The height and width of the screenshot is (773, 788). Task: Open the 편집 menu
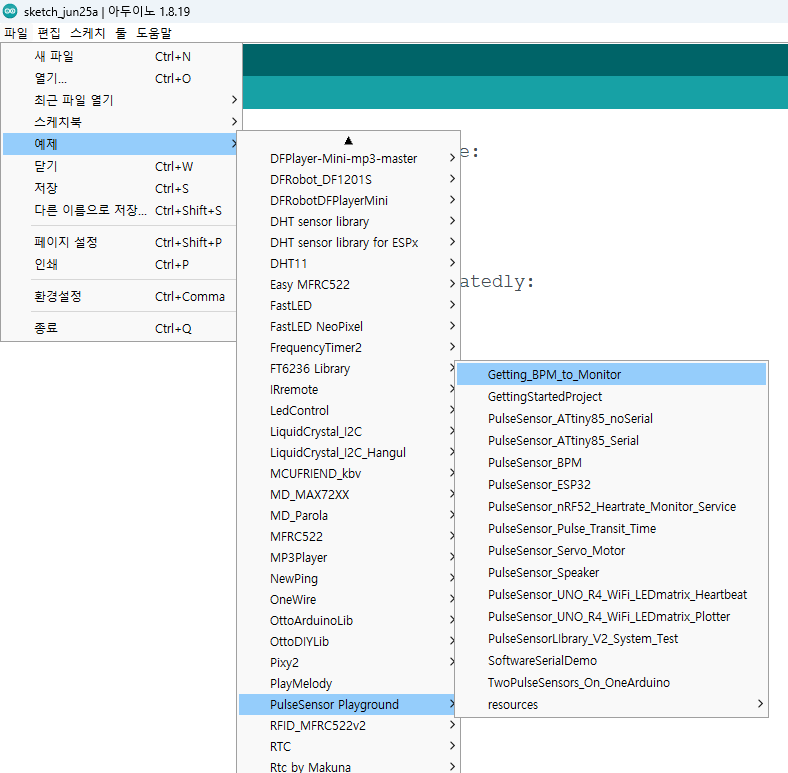[x=49, y=33]
